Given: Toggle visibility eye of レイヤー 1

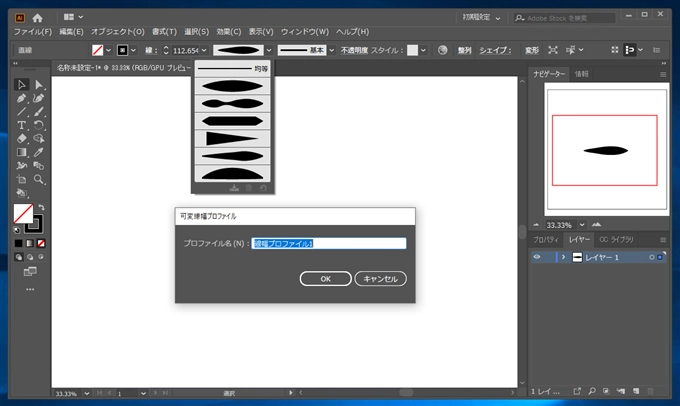Looking at the screenshot, I should click(537, 257).
